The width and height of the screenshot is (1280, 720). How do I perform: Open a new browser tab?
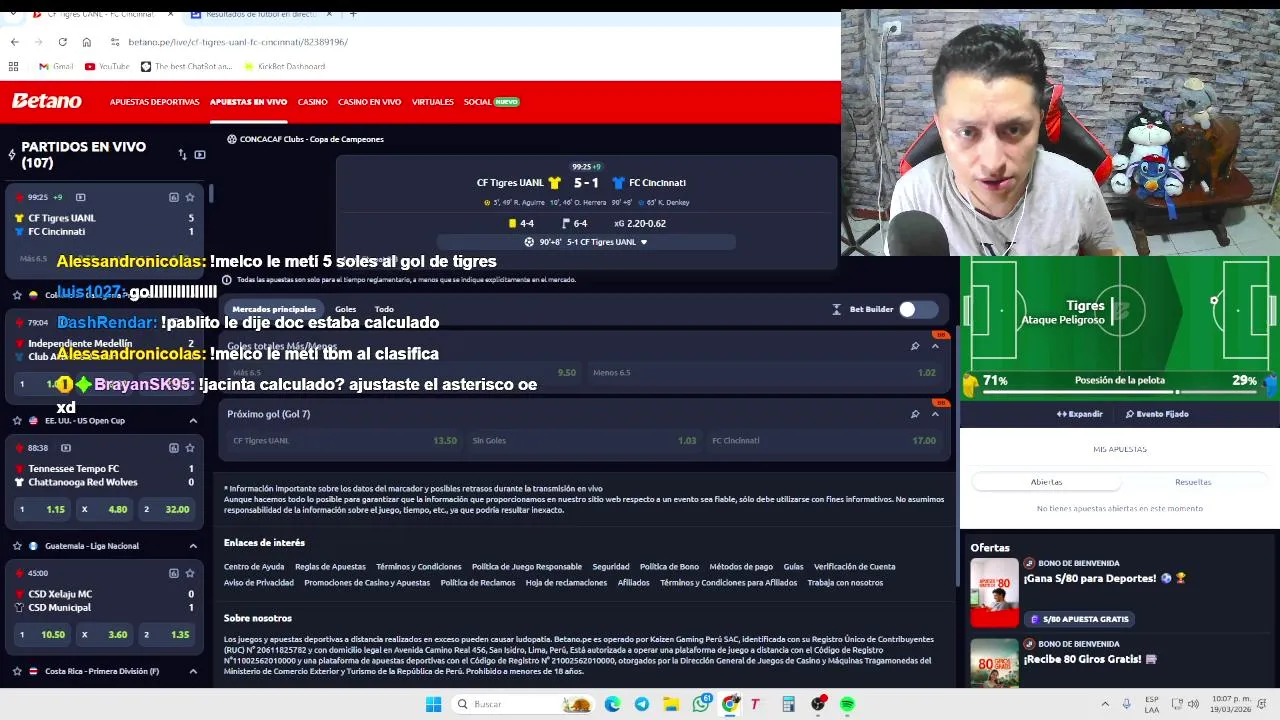coord(353,14)
